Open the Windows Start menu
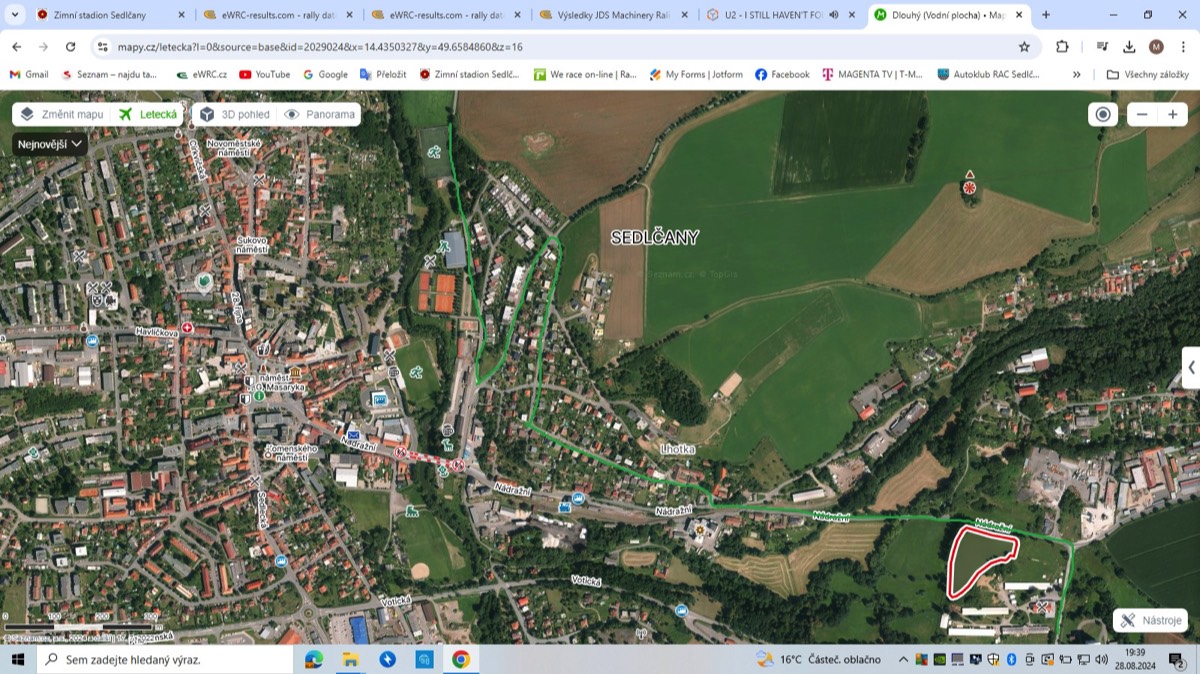Image resolution: width=1200 pixels, height=674 pixels. (17, 659)
